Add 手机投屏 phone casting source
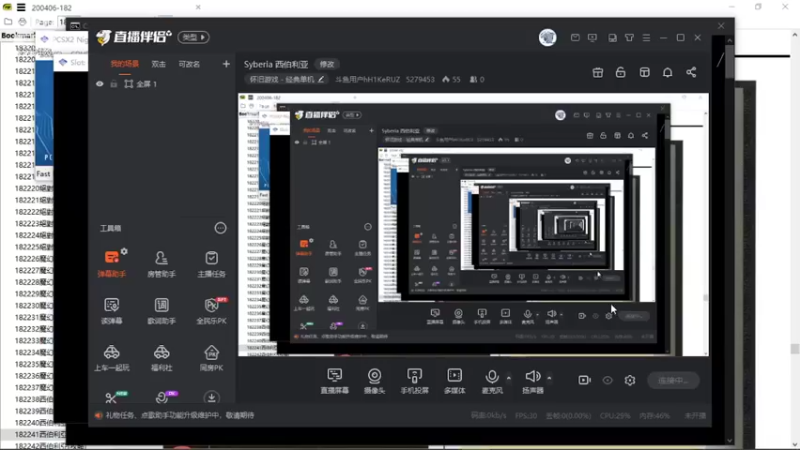Screen dimensions: 800x450 click(x=414, y=381)
